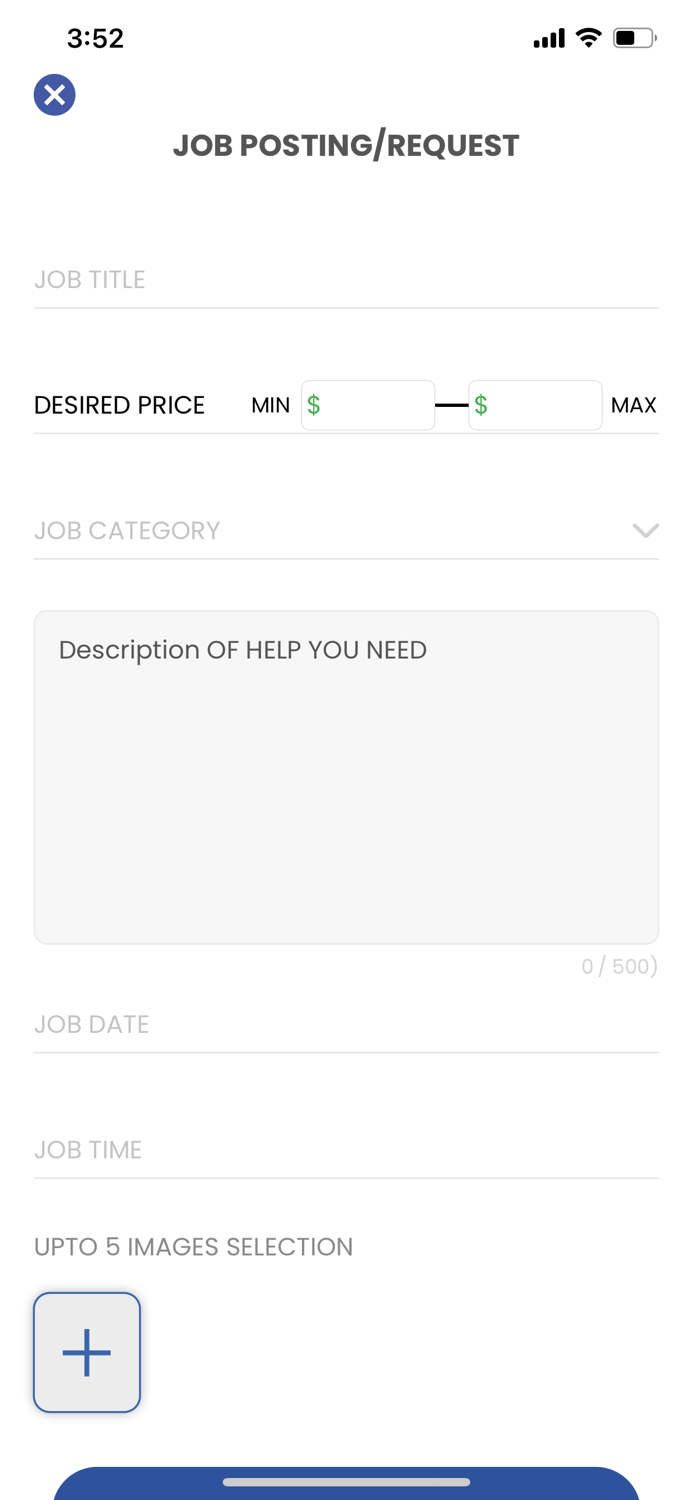The image size is (693, 1500).
Task: Click the 0/500 character counter
Action: (x=620, y=965)
